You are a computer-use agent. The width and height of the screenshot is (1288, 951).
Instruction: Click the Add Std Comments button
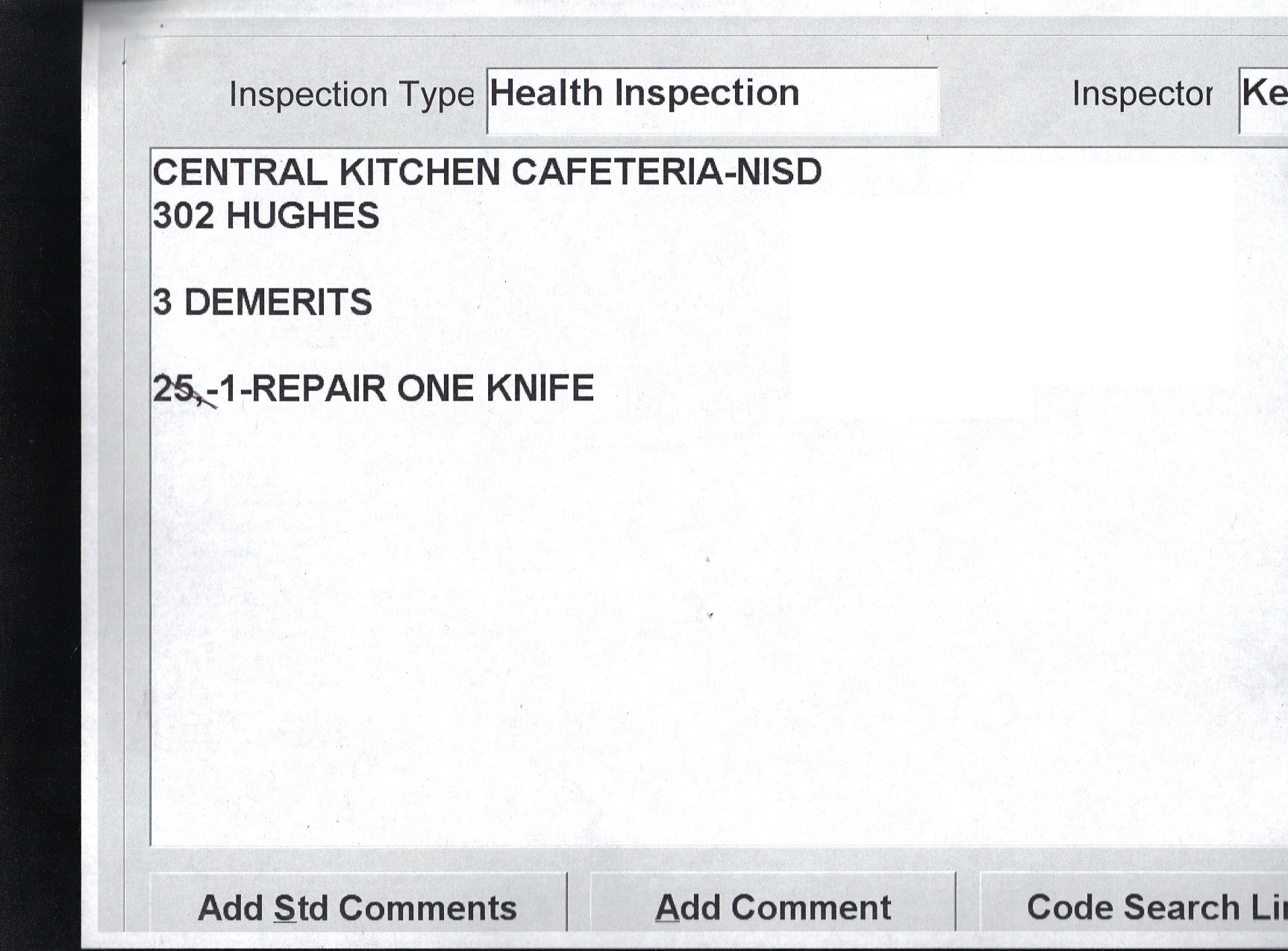click(x=357, y=907)
